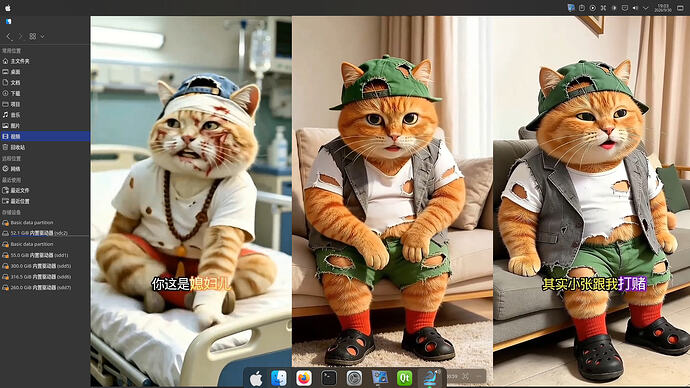Image resolution: width=690 pixels, height=388 pixels.
Task: Go back with the left arrow
Action: pos(9,37)
